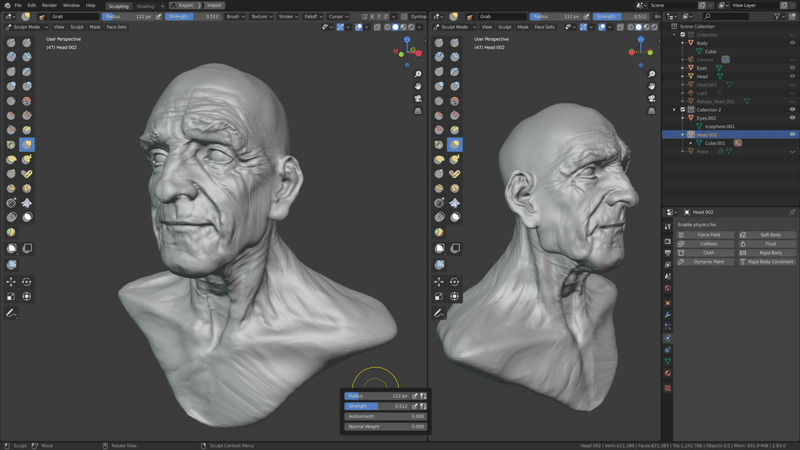Open the Modifiers wrench properties tab
800x450 pixels.
(667, 315)
